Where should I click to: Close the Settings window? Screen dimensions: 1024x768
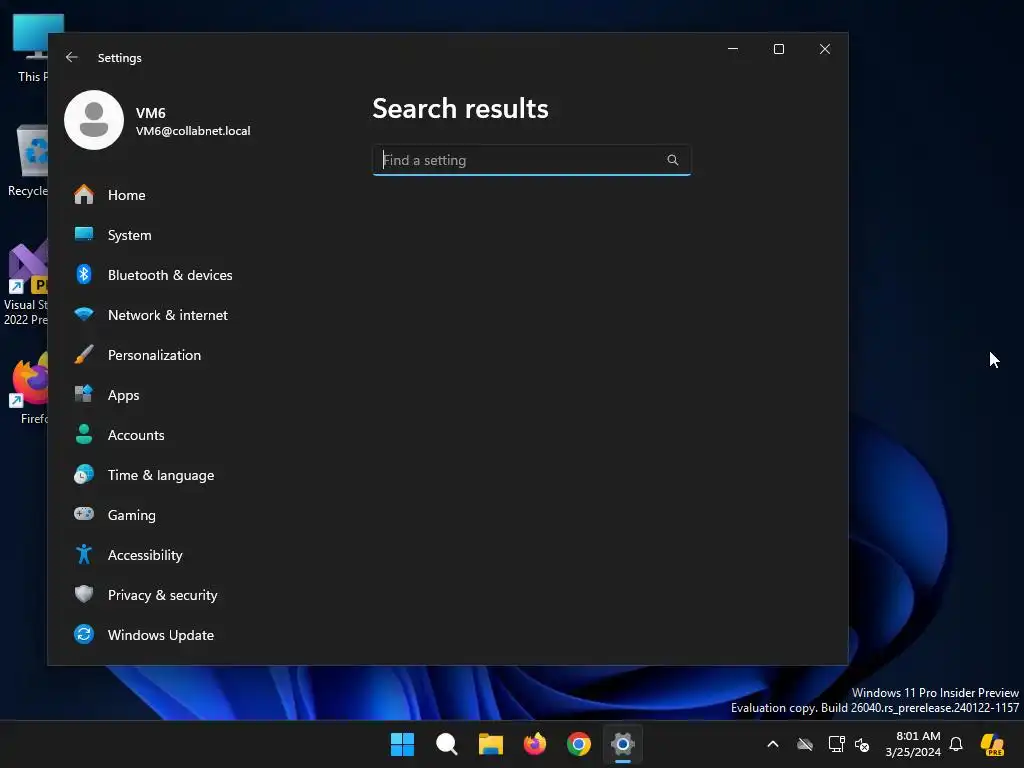tap(825, 49)
